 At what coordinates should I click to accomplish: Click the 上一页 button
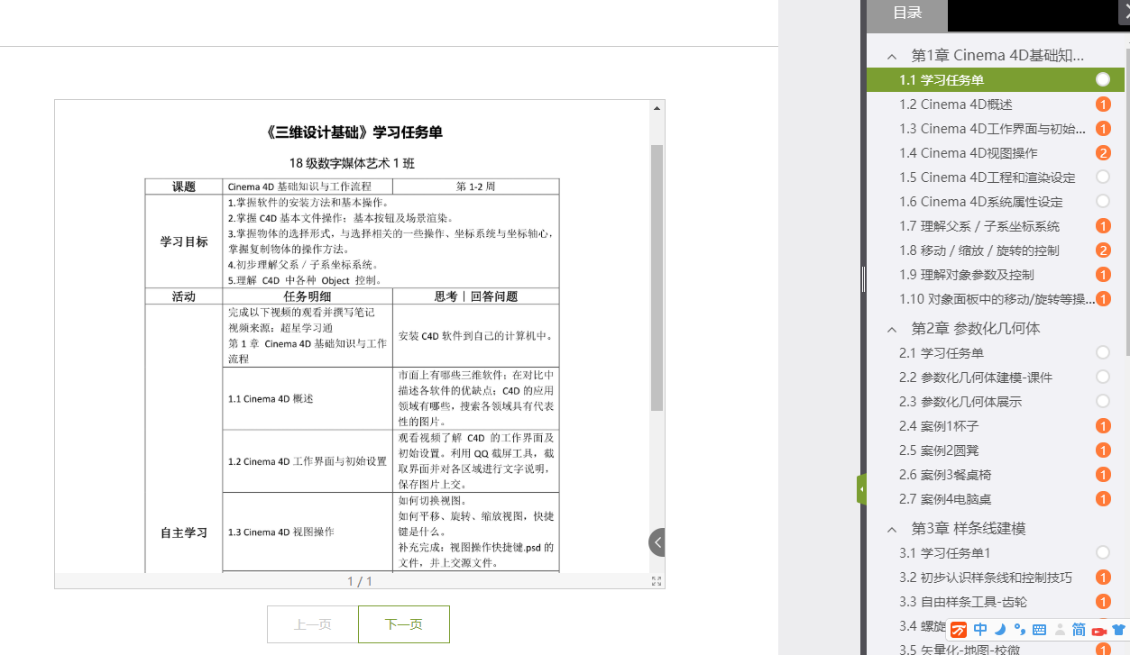tap(312, 624)
